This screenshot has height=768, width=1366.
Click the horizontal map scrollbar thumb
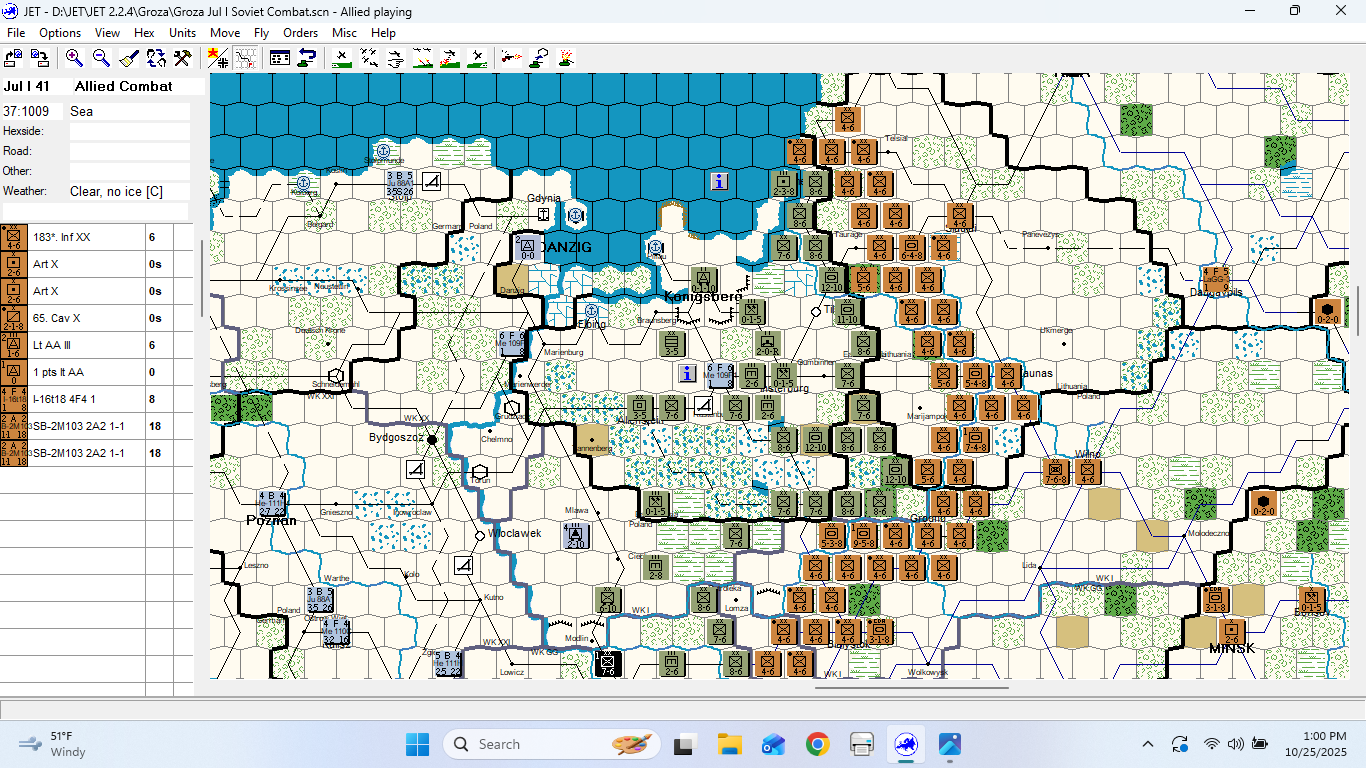911,687
